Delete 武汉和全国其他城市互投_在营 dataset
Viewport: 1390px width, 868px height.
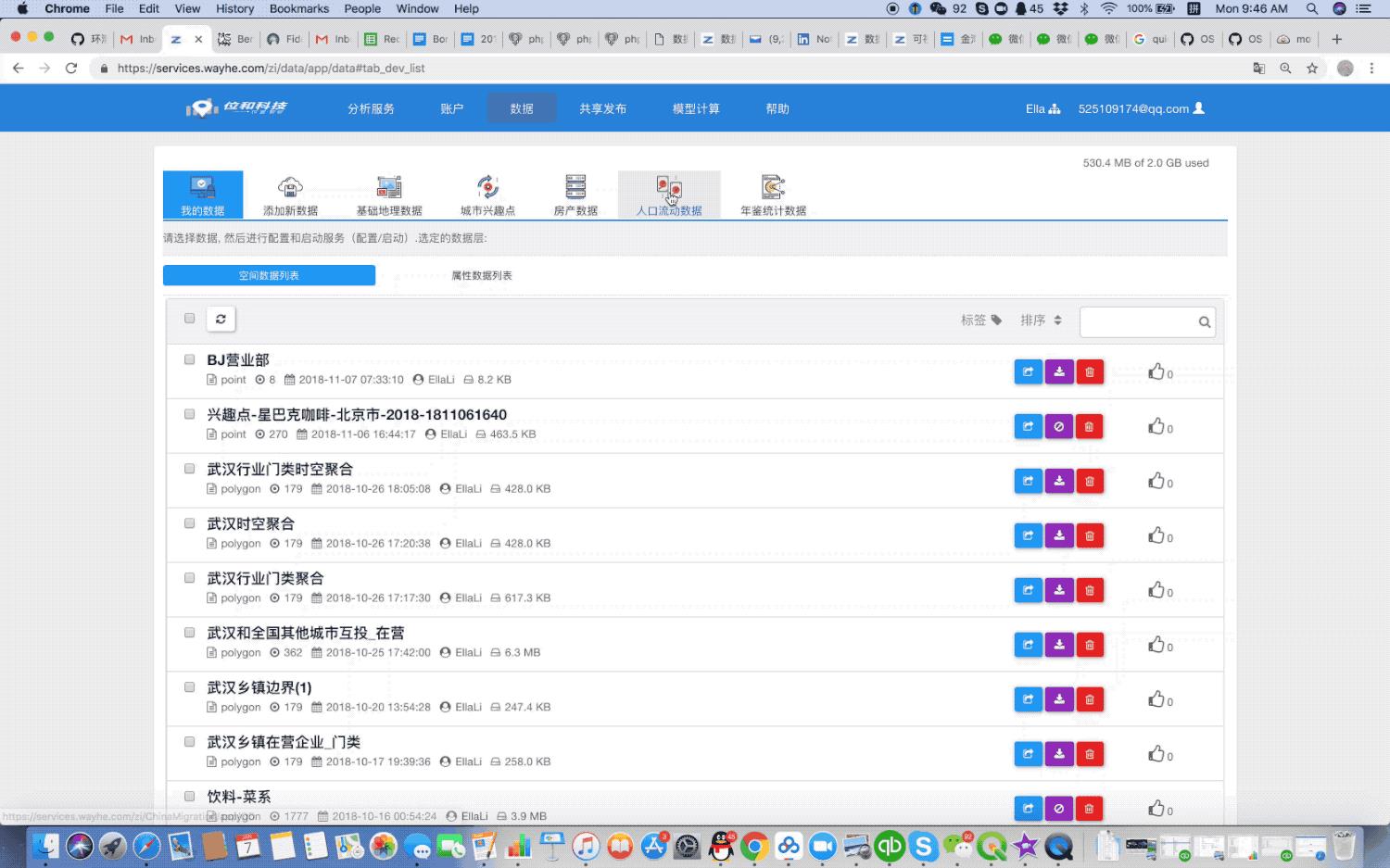click(x=1090, y=646)
